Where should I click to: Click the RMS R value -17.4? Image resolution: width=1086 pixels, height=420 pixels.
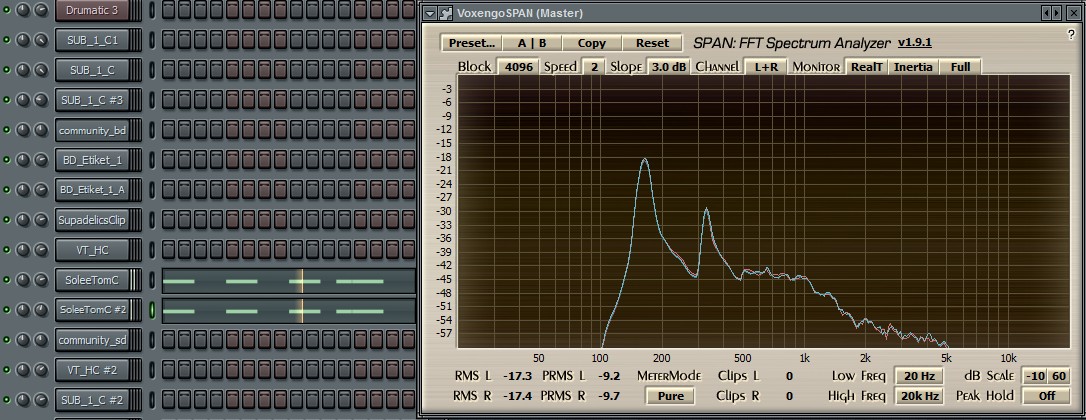tap(517, 396)
